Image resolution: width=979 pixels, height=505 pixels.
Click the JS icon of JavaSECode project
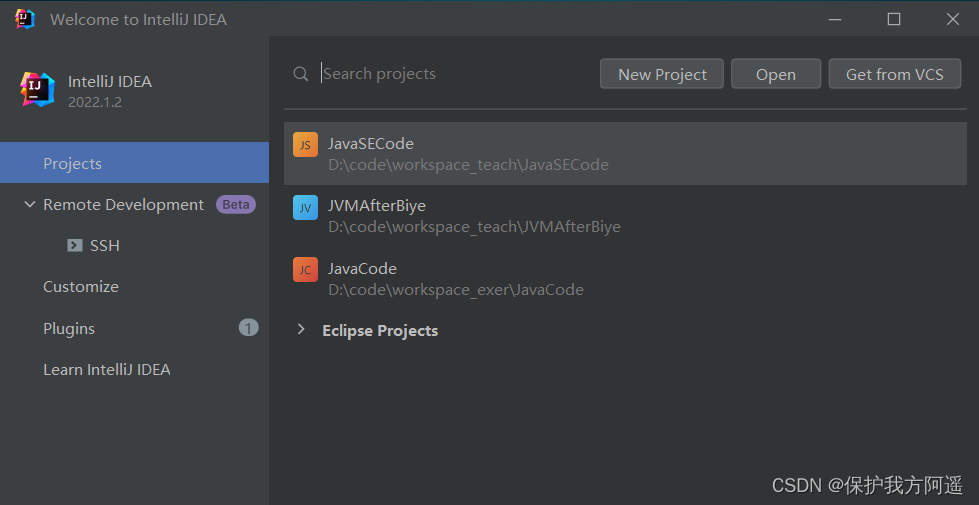coord(305,145)
